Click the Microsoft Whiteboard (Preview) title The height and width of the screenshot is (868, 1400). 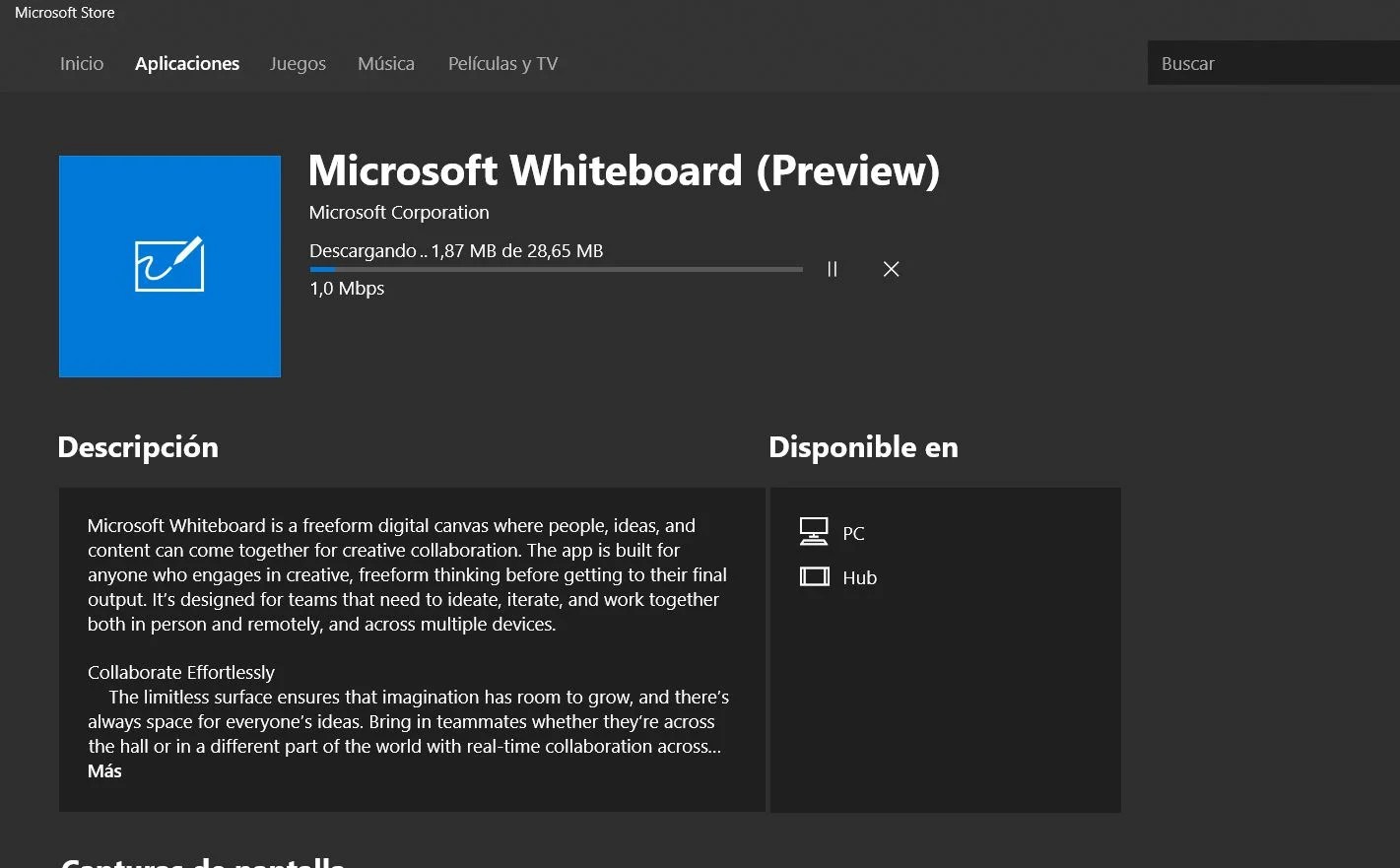[x=624, y=170]
